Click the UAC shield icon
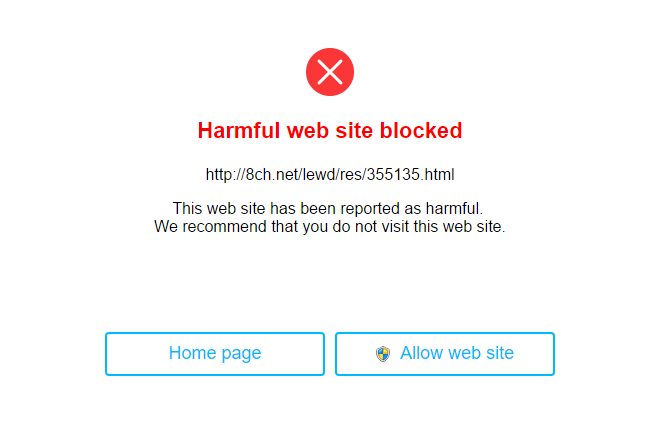Viewport: 648px width, 421px height. [383, 354]
